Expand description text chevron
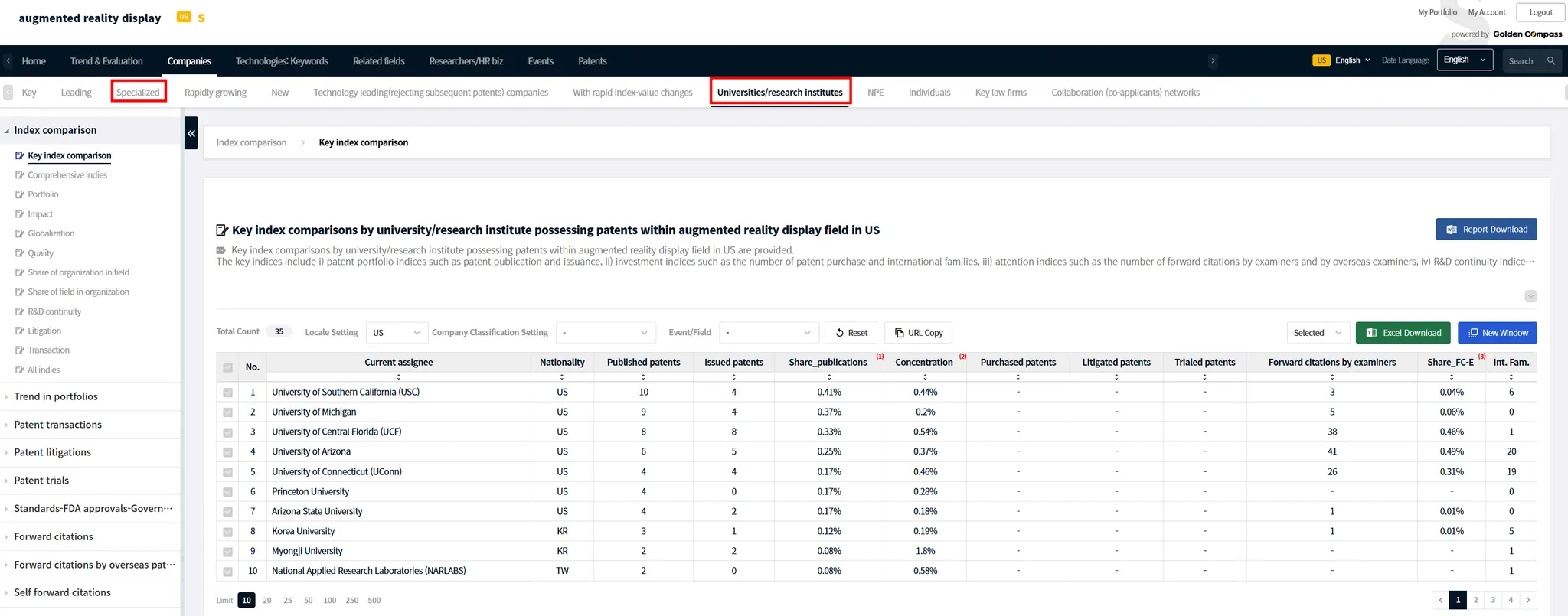Viewport: 1568px width, 616px height. pos(1530,296)
